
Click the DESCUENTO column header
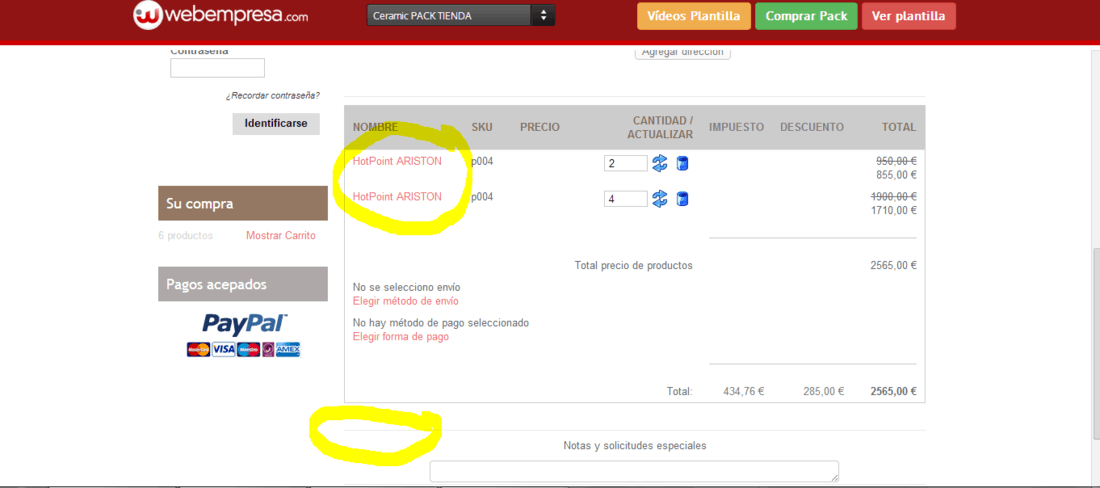[812, 127]
